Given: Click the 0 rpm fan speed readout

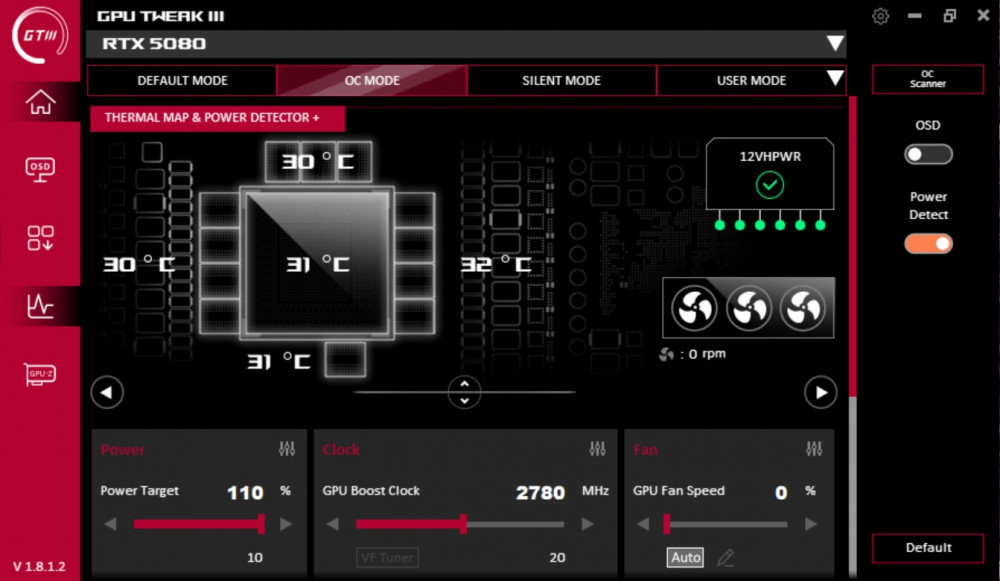Looking at the screenshot, I should coord(693,354).
